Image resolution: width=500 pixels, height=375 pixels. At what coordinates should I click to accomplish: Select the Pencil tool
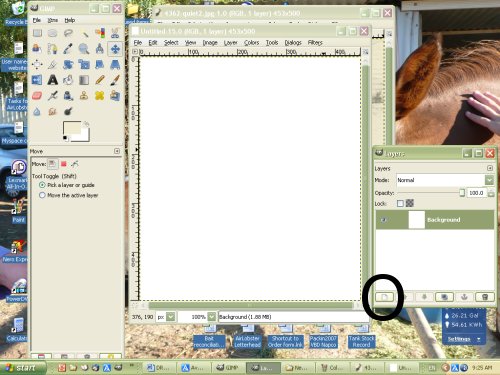point(99,80)
